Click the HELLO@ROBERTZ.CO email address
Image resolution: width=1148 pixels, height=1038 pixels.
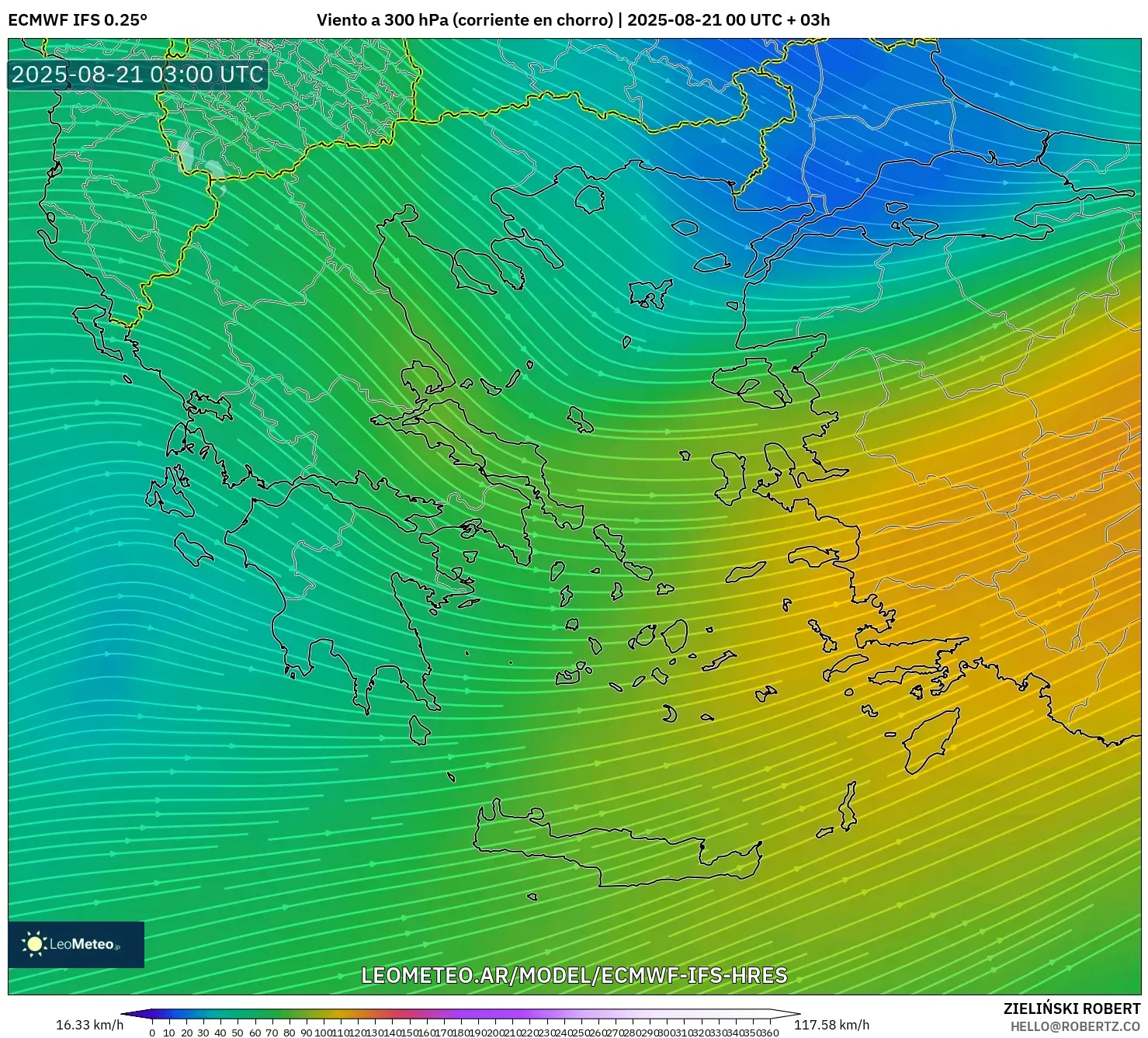coord(1075,1026)
